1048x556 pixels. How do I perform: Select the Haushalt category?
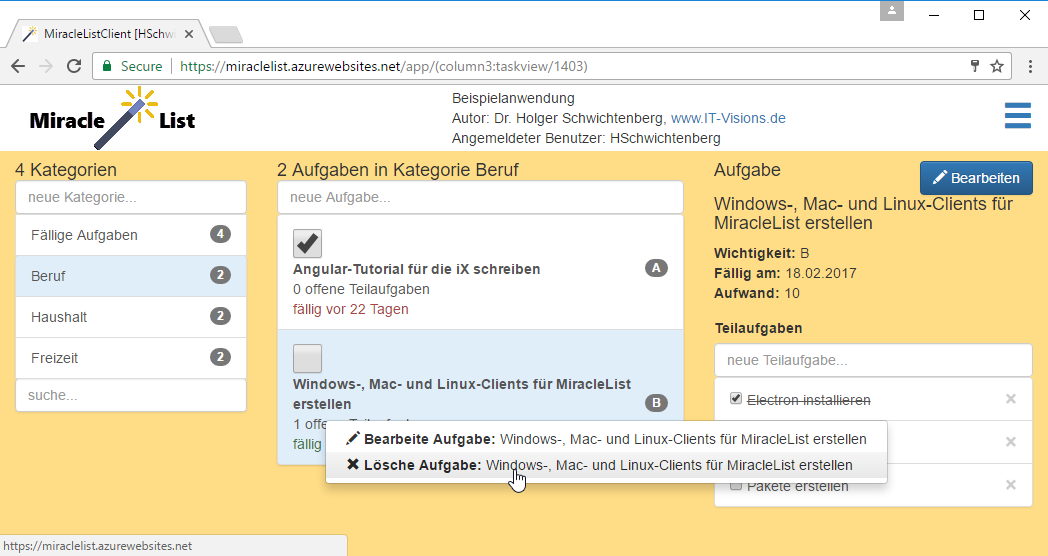pyautogui.click(x=131, y=317)
